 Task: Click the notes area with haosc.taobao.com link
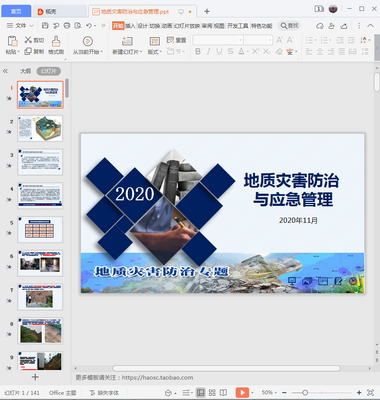tap(134, 377)
